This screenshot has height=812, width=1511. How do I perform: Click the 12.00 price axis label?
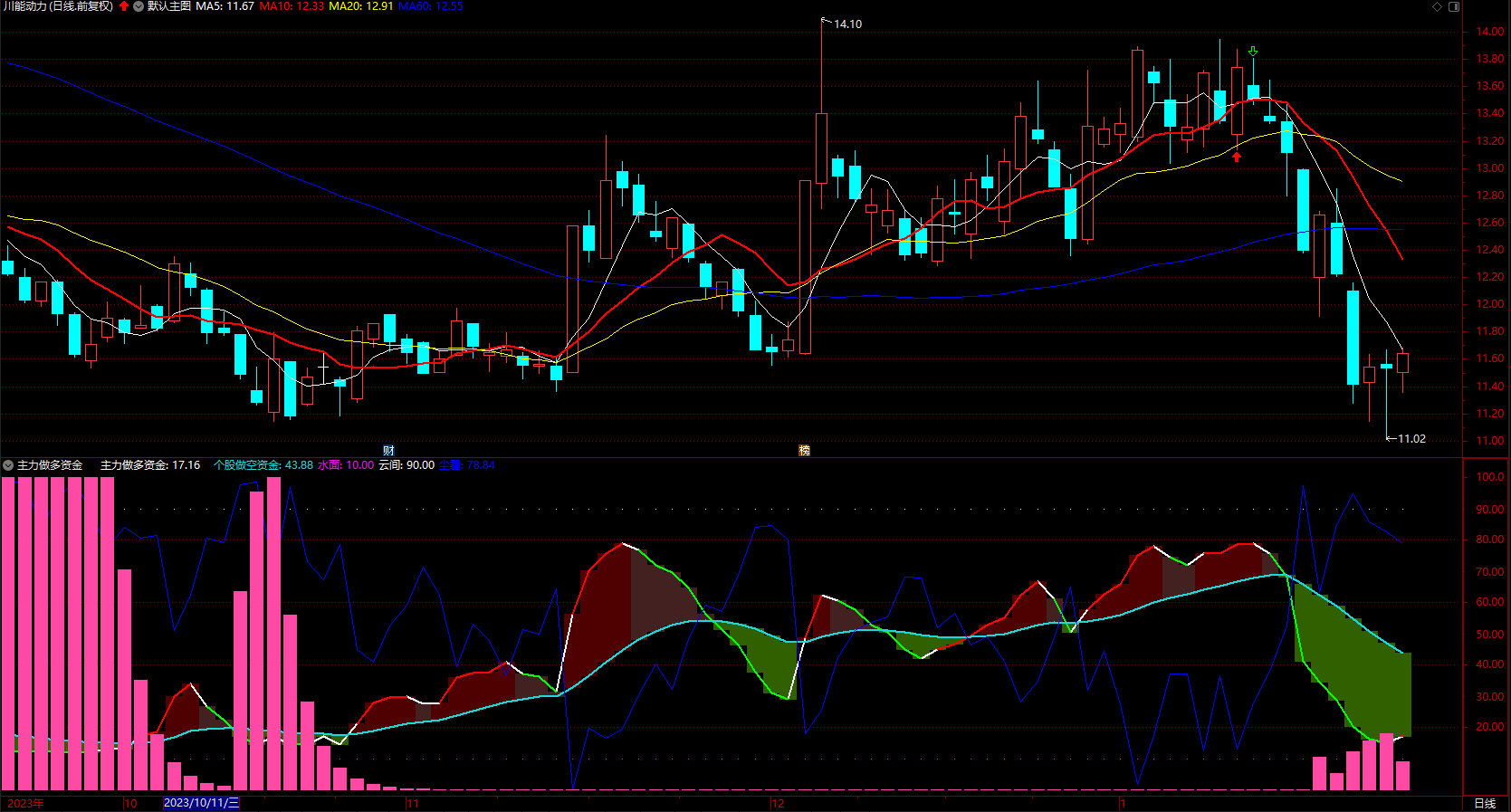(1490, 304)
